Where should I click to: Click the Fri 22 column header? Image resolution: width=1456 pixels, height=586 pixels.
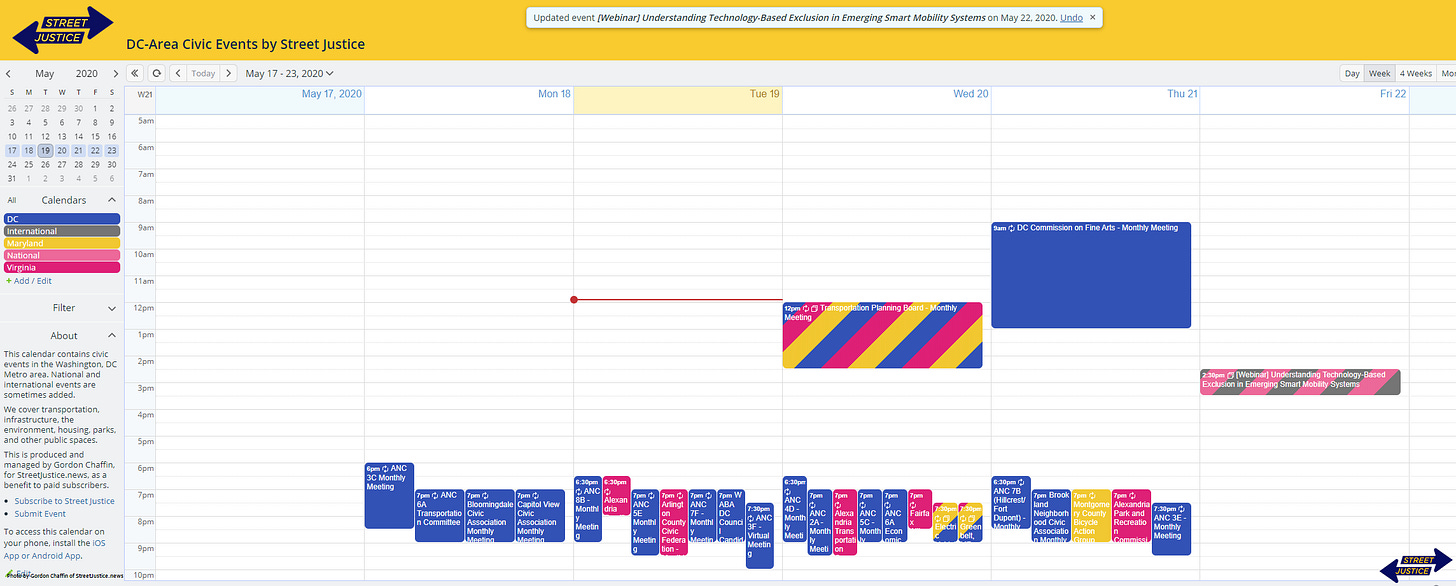pos(1393,94)
